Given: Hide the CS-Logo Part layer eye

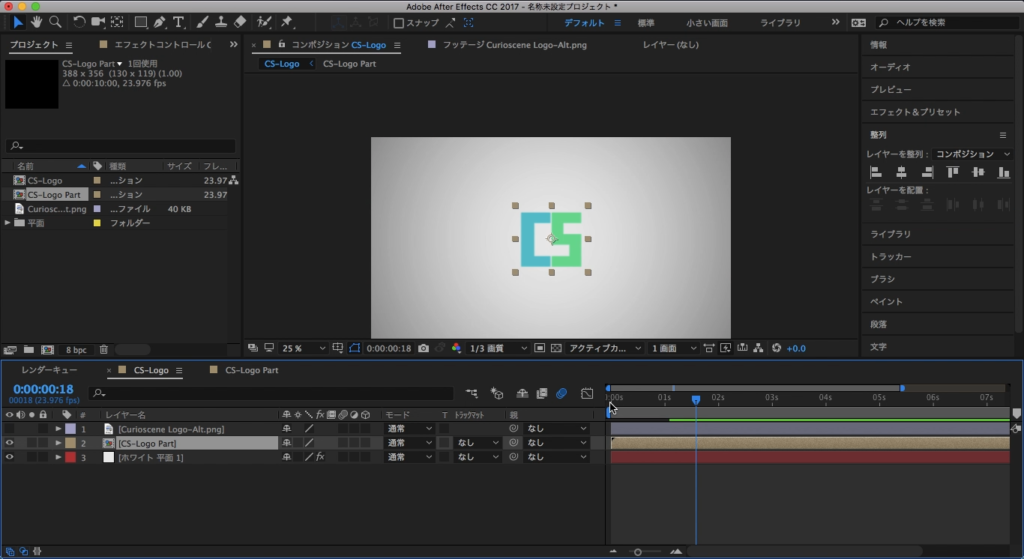Looking at the screenshot, I should (10, 443).
